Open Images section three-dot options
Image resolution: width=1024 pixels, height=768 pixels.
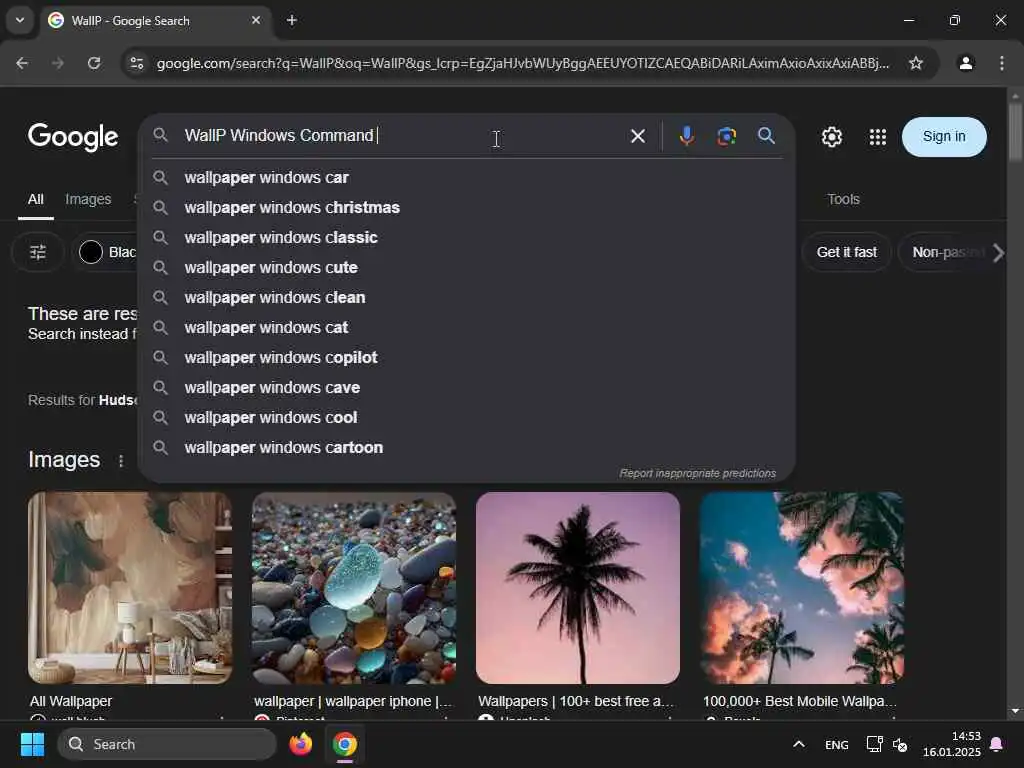pyautogui.click(x=121, y=461)
